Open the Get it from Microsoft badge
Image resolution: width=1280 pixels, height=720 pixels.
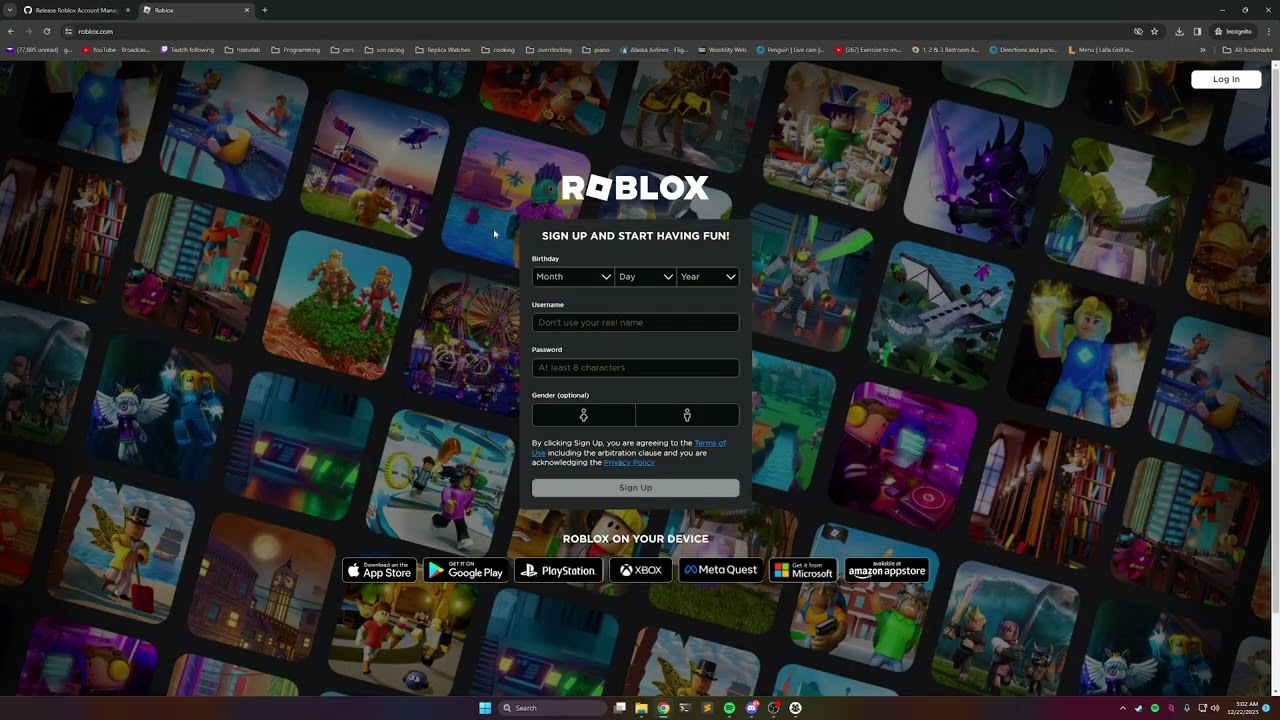tap(803, 570)
